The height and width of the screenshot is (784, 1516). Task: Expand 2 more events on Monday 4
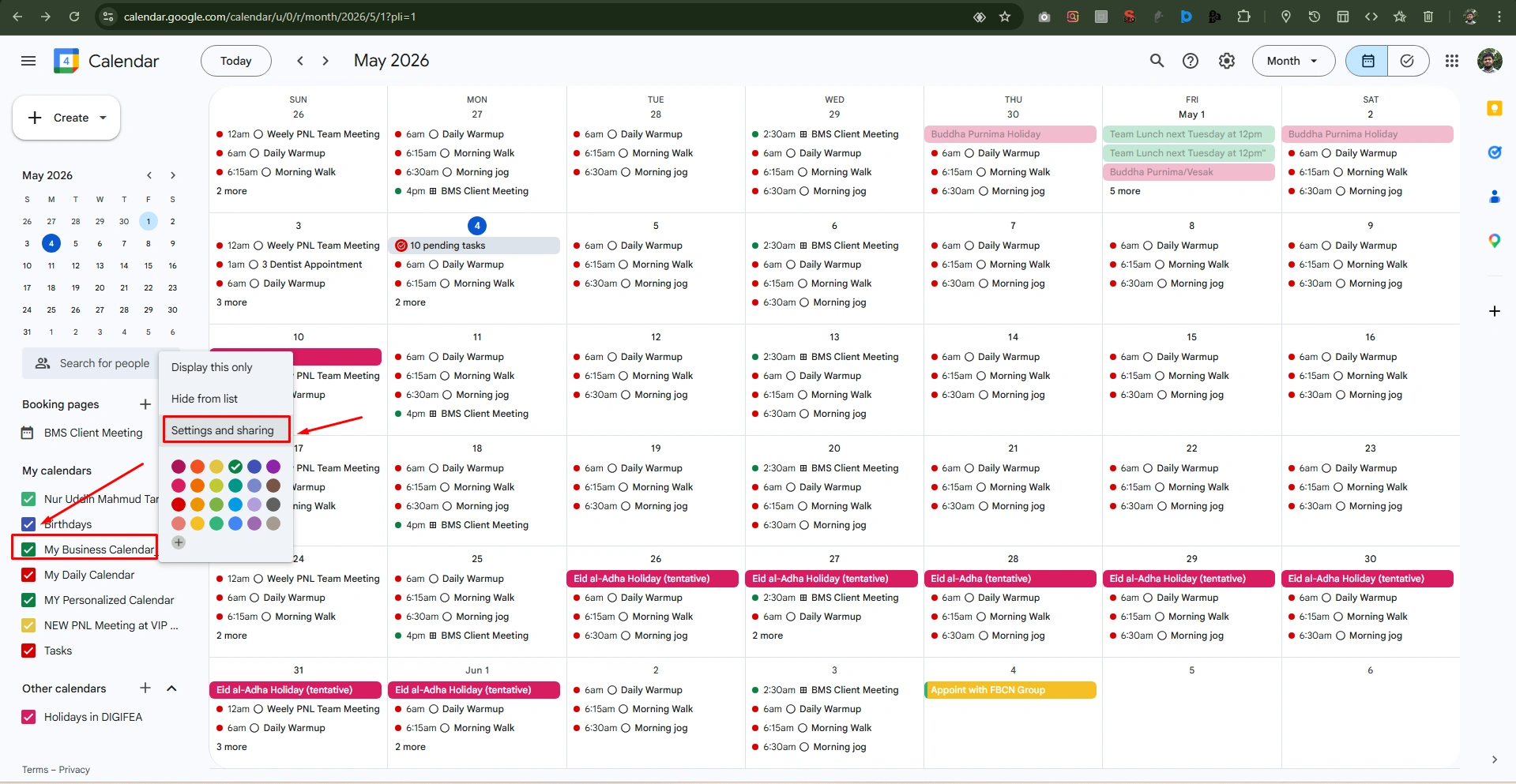(410, 302)
